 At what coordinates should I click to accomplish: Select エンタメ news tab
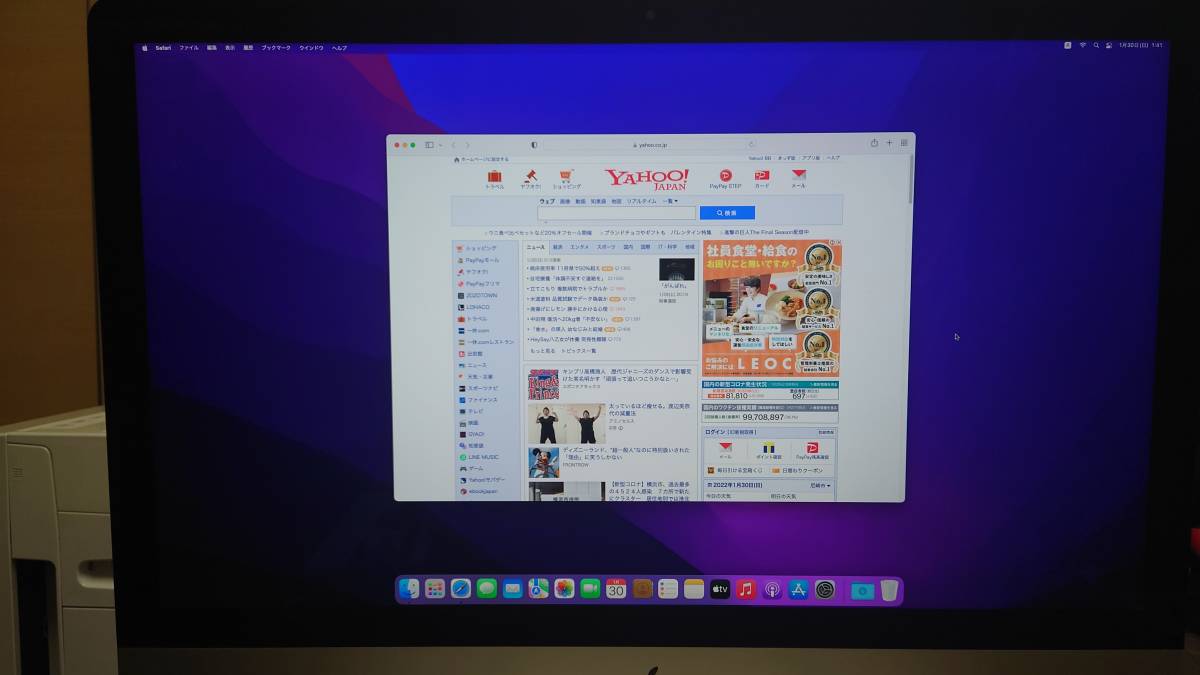point(580,246)
